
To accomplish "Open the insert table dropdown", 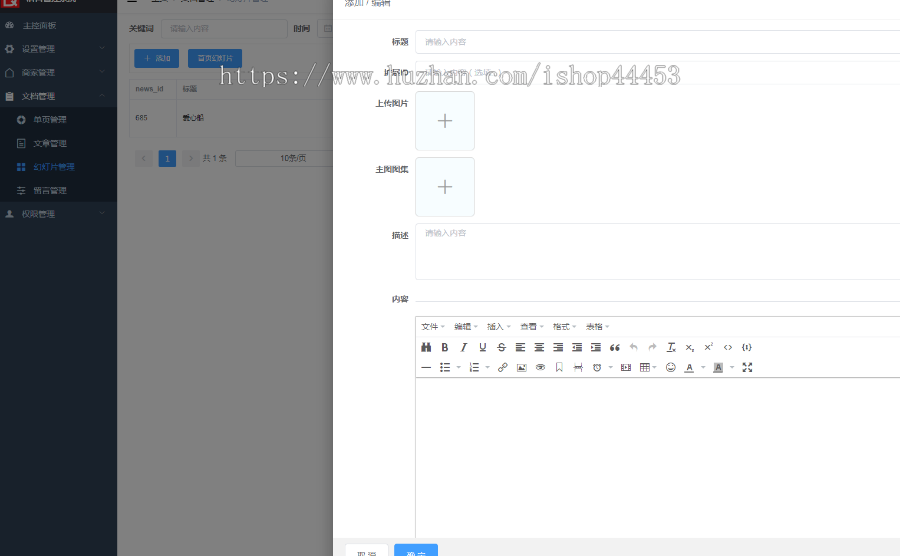I will click(x=648, y=368).
